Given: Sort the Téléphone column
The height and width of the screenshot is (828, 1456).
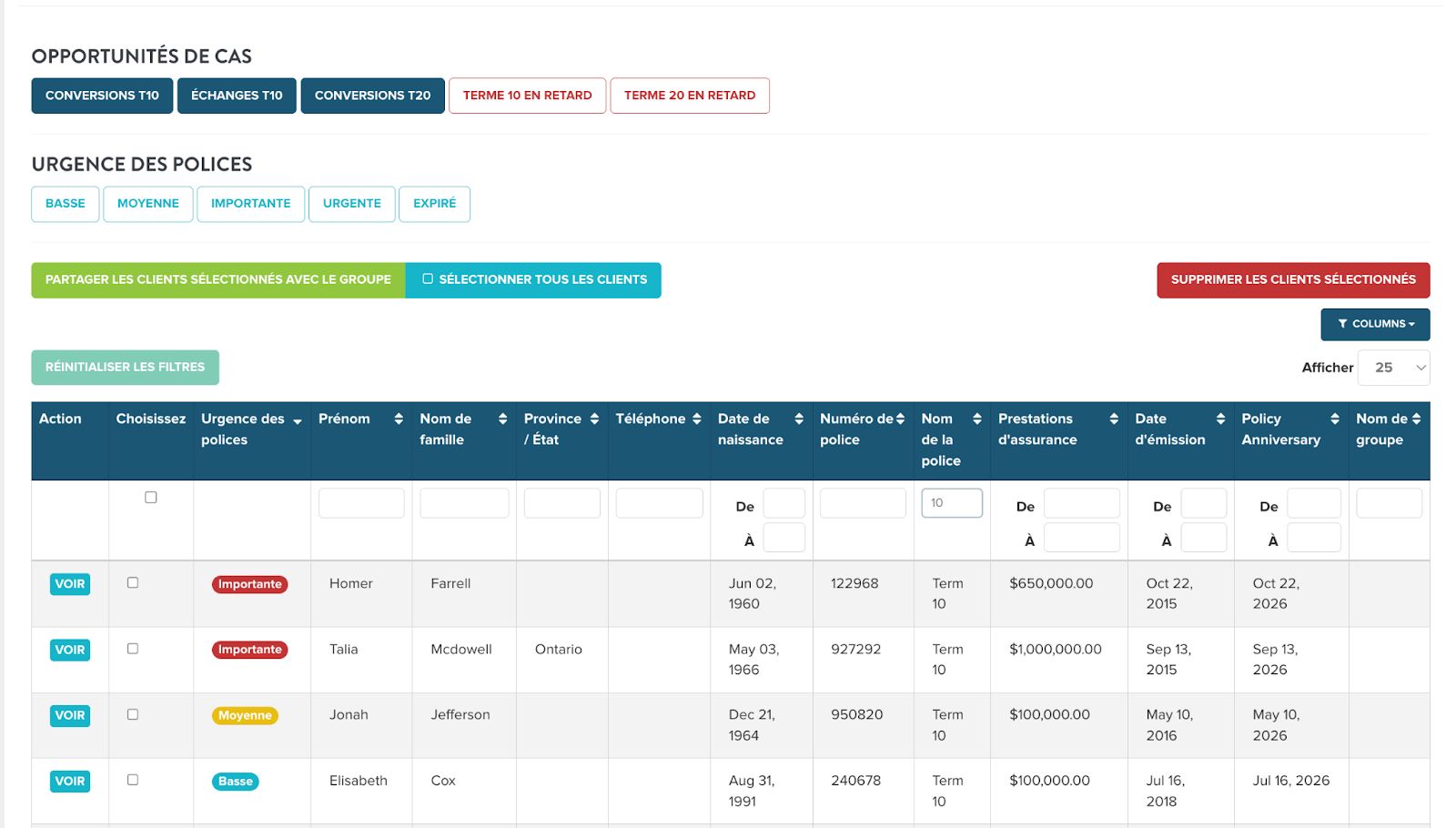Looking at the screenshot, I should (696, 419).
